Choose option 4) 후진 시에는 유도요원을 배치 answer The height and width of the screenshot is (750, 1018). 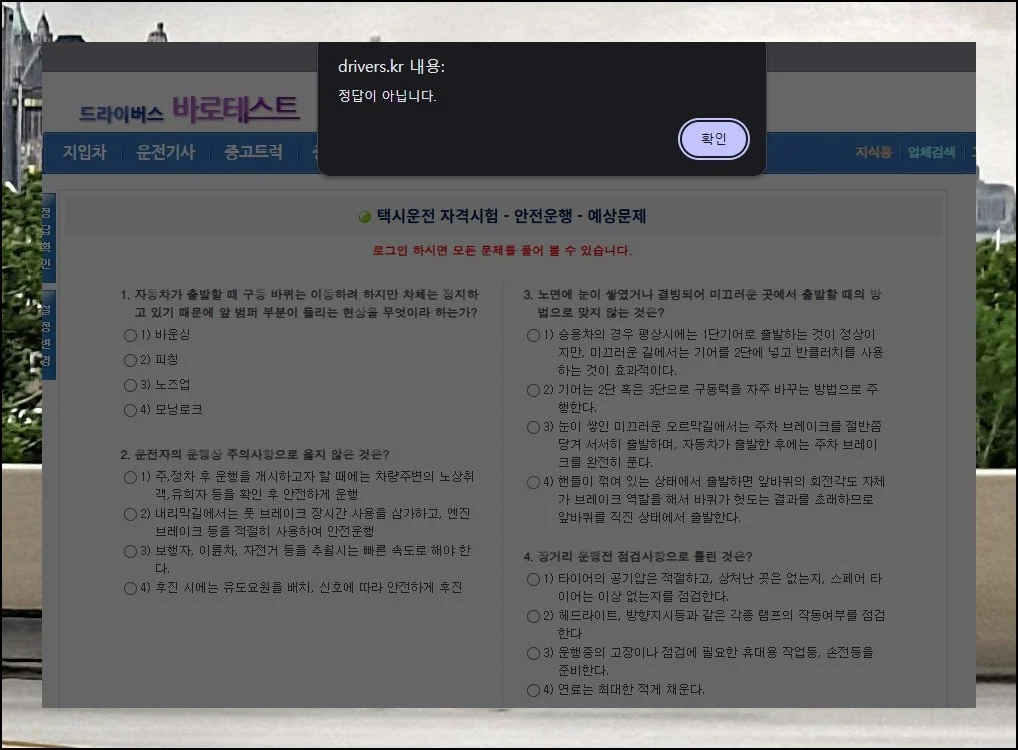coord(130,588)
